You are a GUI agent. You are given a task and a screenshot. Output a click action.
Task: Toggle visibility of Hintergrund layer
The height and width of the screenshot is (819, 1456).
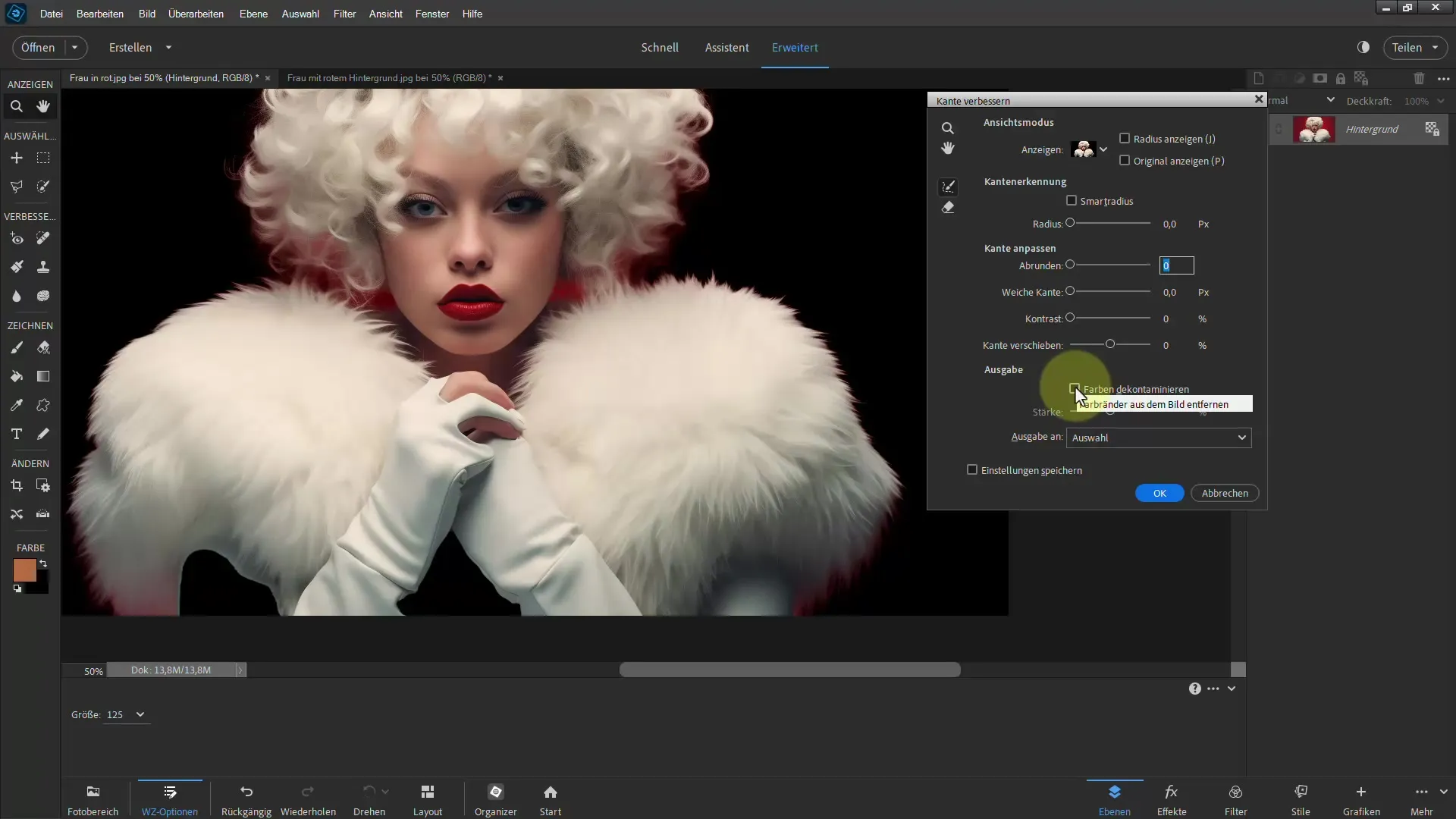tap(1279, 130)
